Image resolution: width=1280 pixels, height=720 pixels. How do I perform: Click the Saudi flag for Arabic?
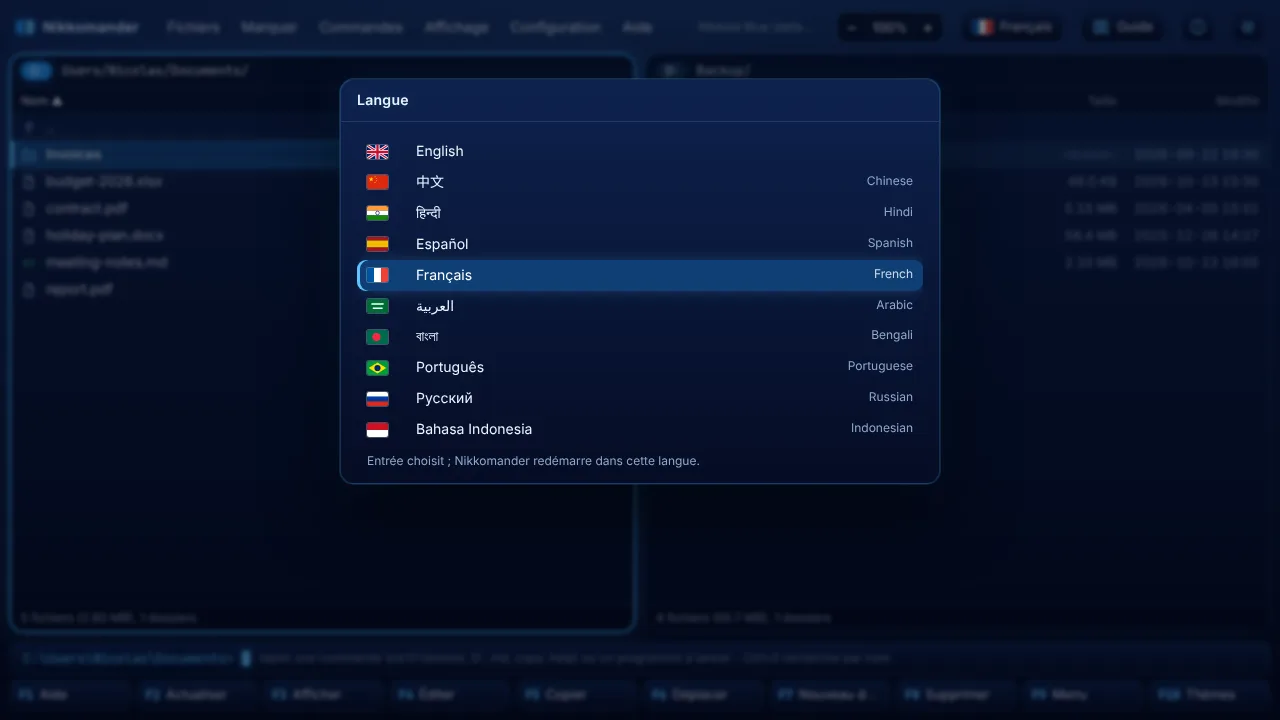coord(377,306)
